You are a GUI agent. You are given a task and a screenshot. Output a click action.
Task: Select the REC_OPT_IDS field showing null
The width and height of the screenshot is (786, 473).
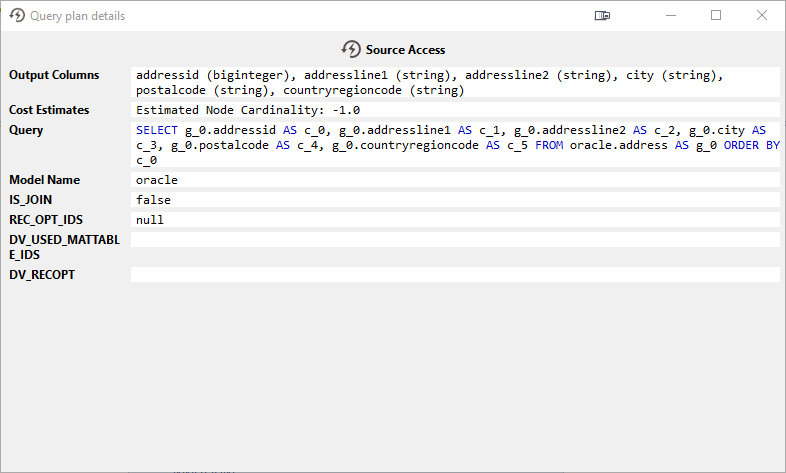click(x=454, y=220)
